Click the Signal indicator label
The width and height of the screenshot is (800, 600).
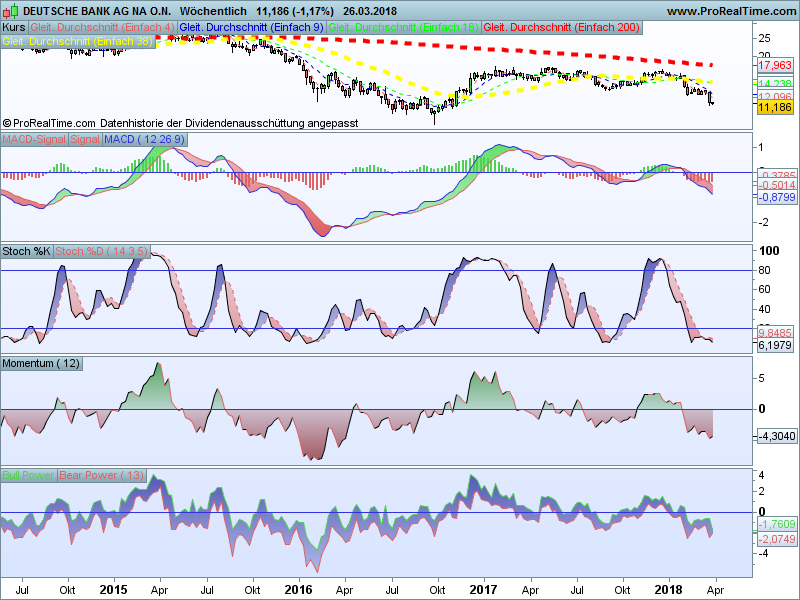85,139
